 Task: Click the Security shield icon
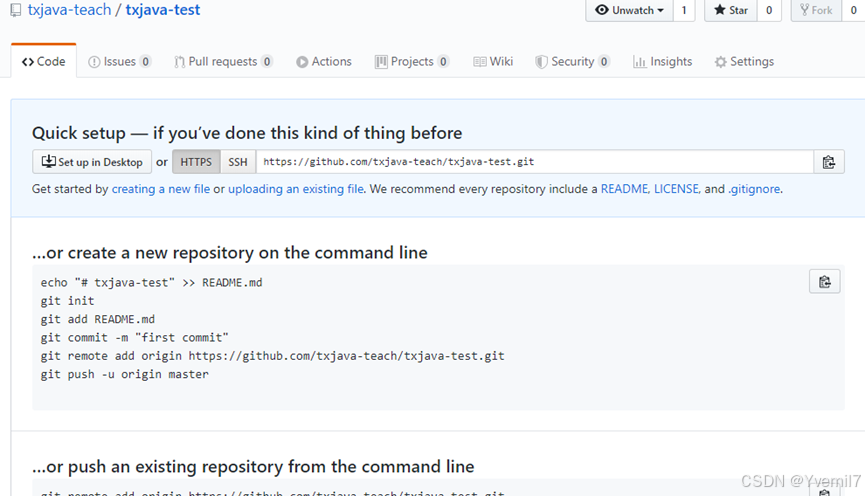pos(541,62)
